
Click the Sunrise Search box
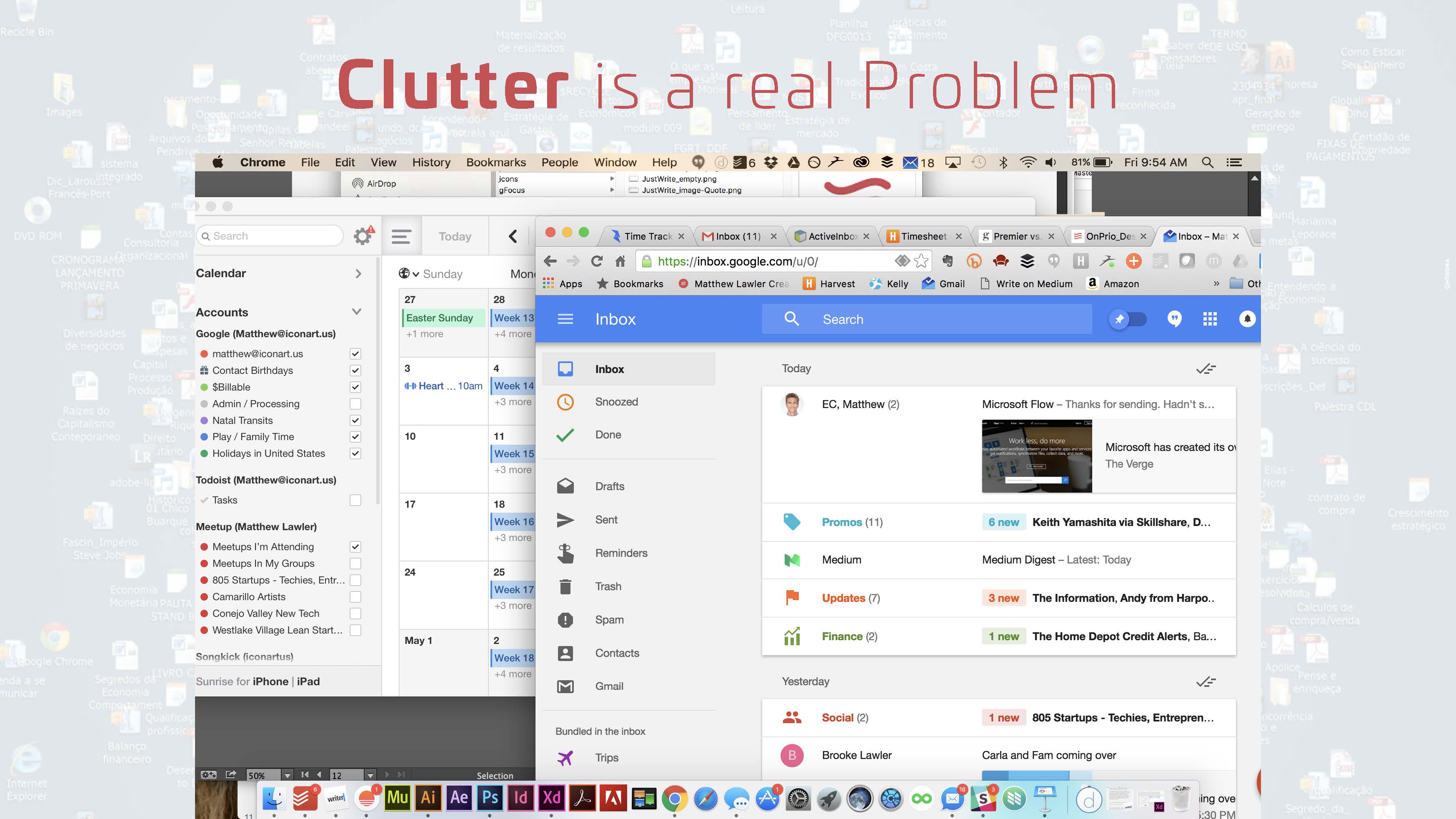270,235
